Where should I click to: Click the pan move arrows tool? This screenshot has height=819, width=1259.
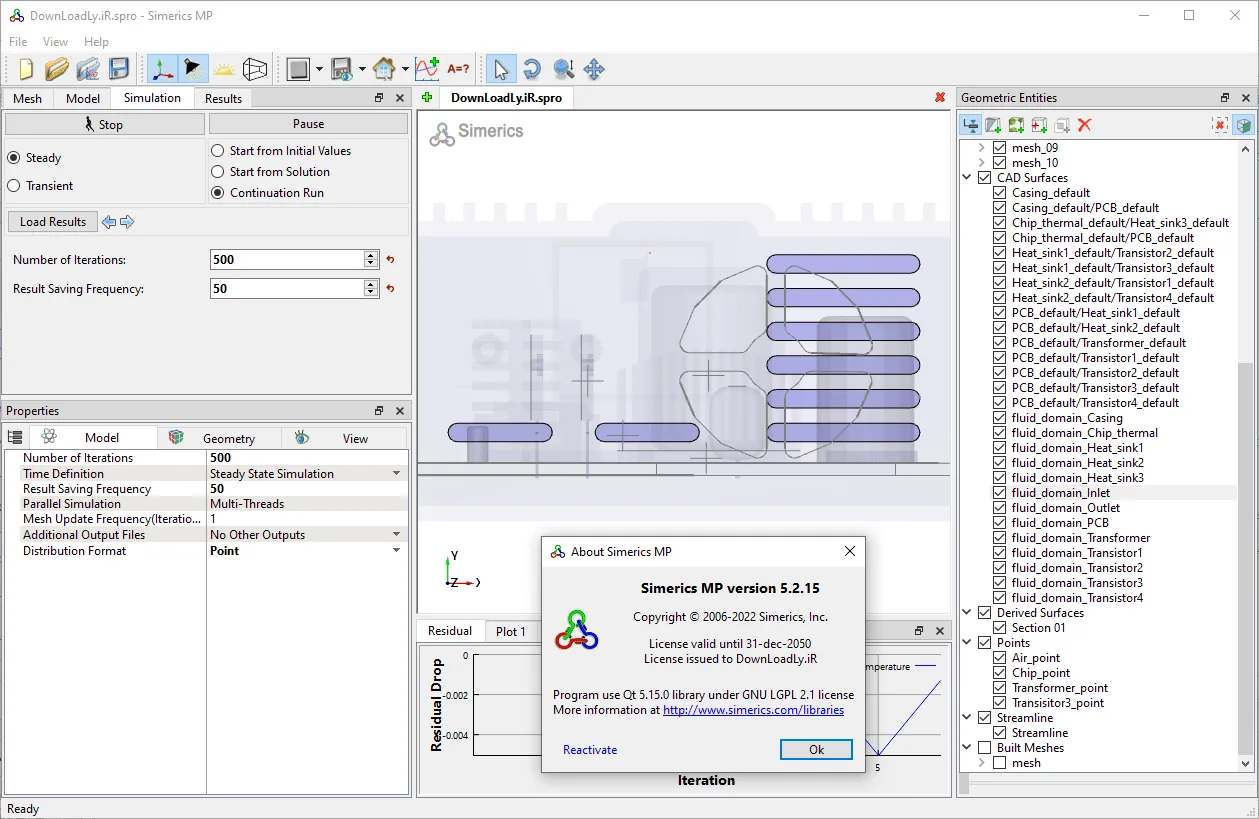[594, 69]
